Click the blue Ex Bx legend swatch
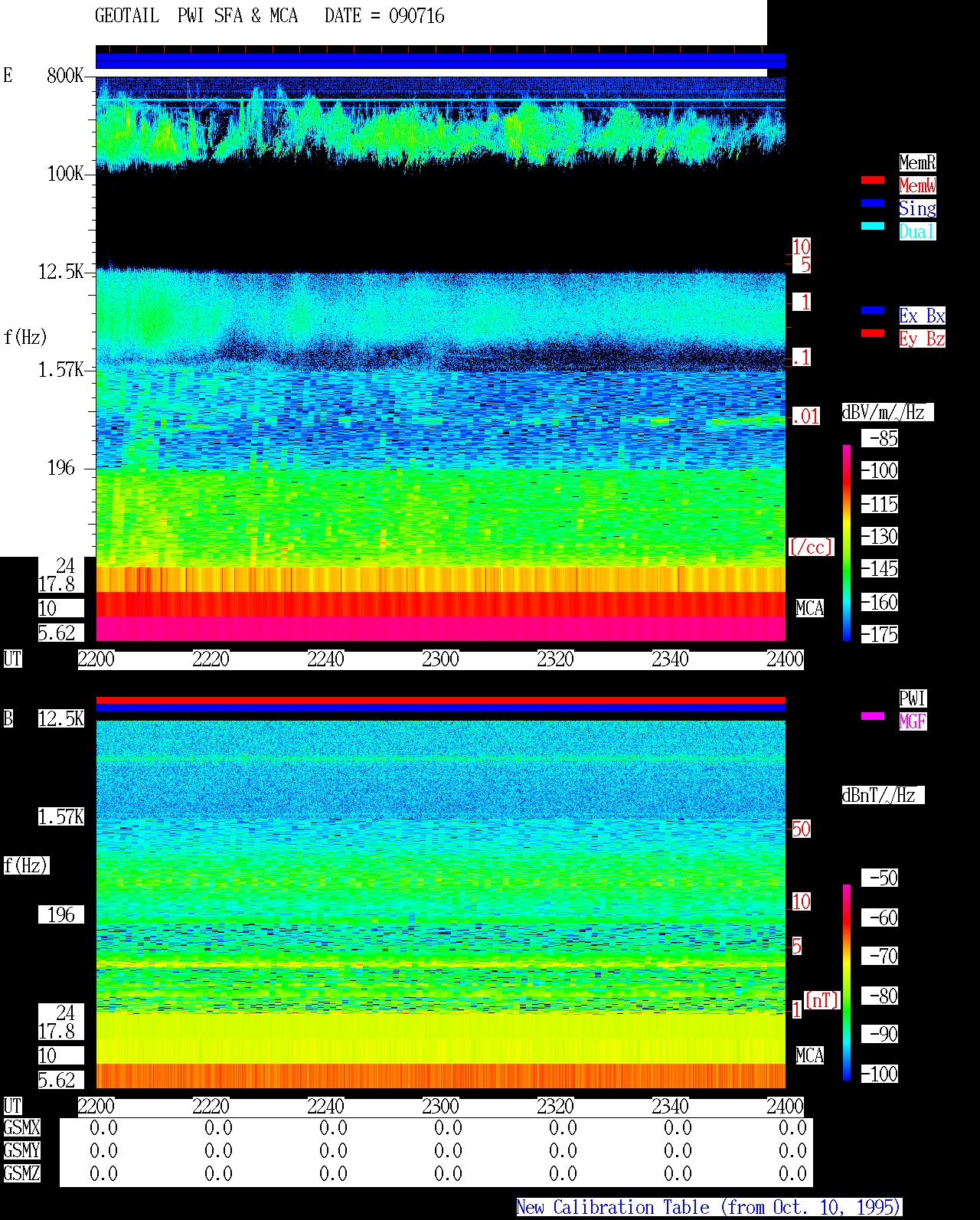 pos(873,310)
